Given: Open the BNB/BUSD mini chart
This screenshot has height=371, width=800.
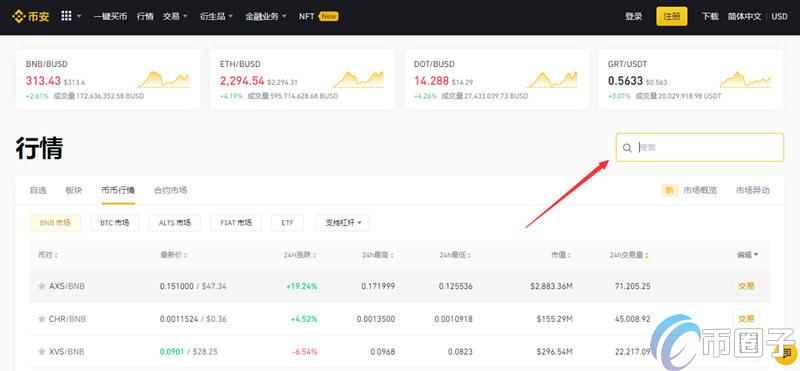Looking at the screenshot, I should tap(163, 80).
